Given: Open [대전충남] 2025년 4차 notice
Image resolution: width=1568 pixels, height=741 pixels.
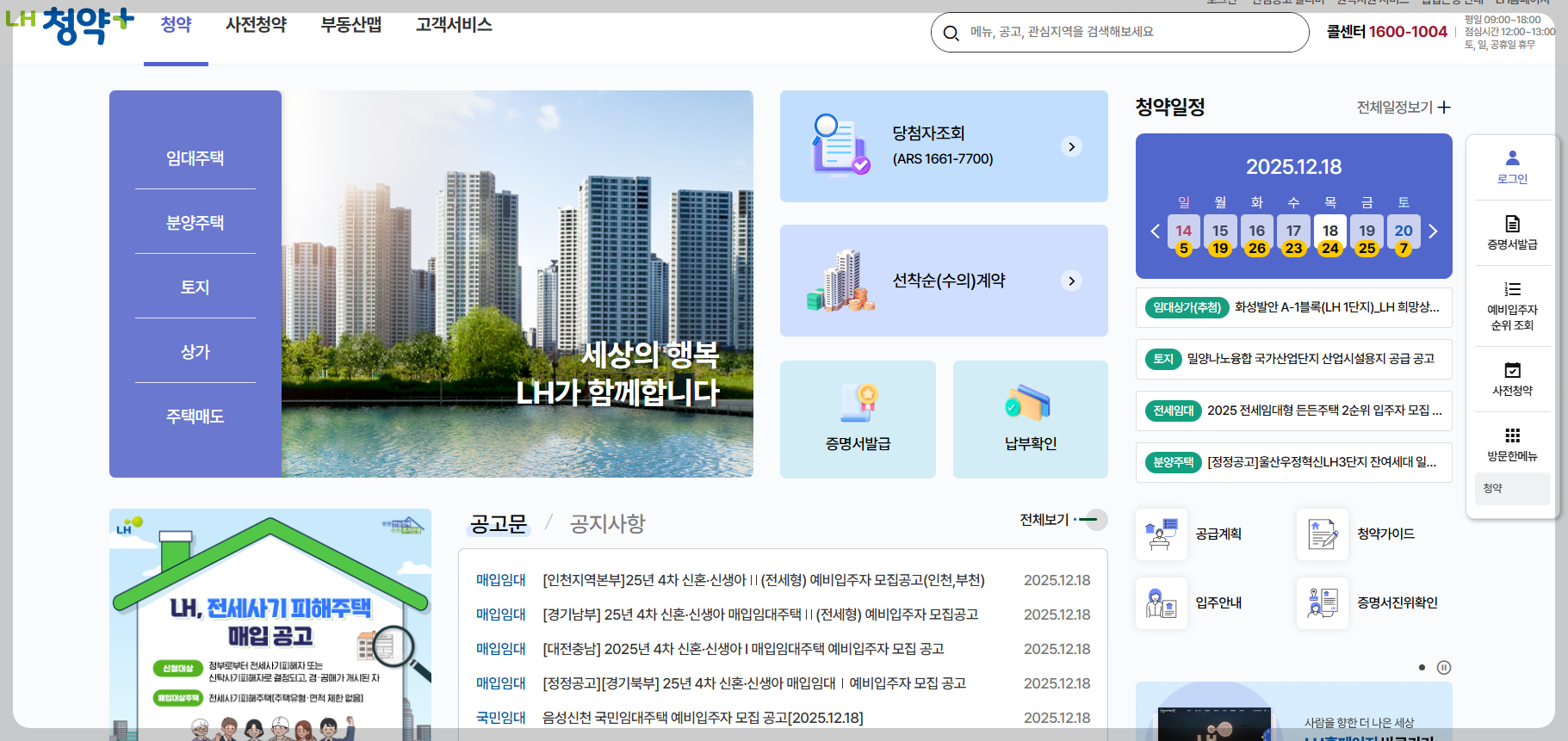Looking at the screenshot, I should tap(743, 649).
